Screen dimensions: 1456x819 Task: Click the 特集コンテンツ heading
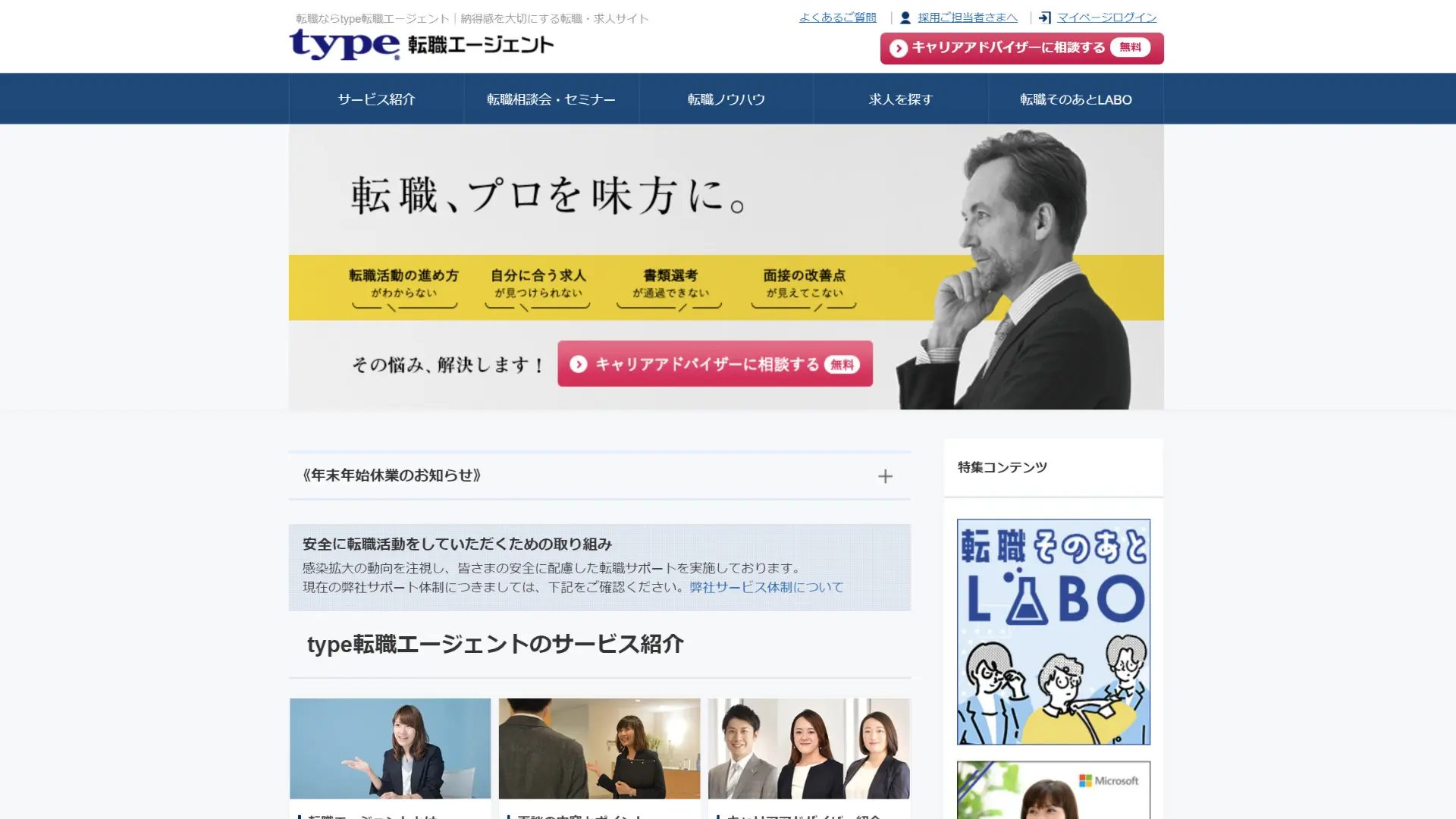pyautogui.click(x=1002, y=467)
